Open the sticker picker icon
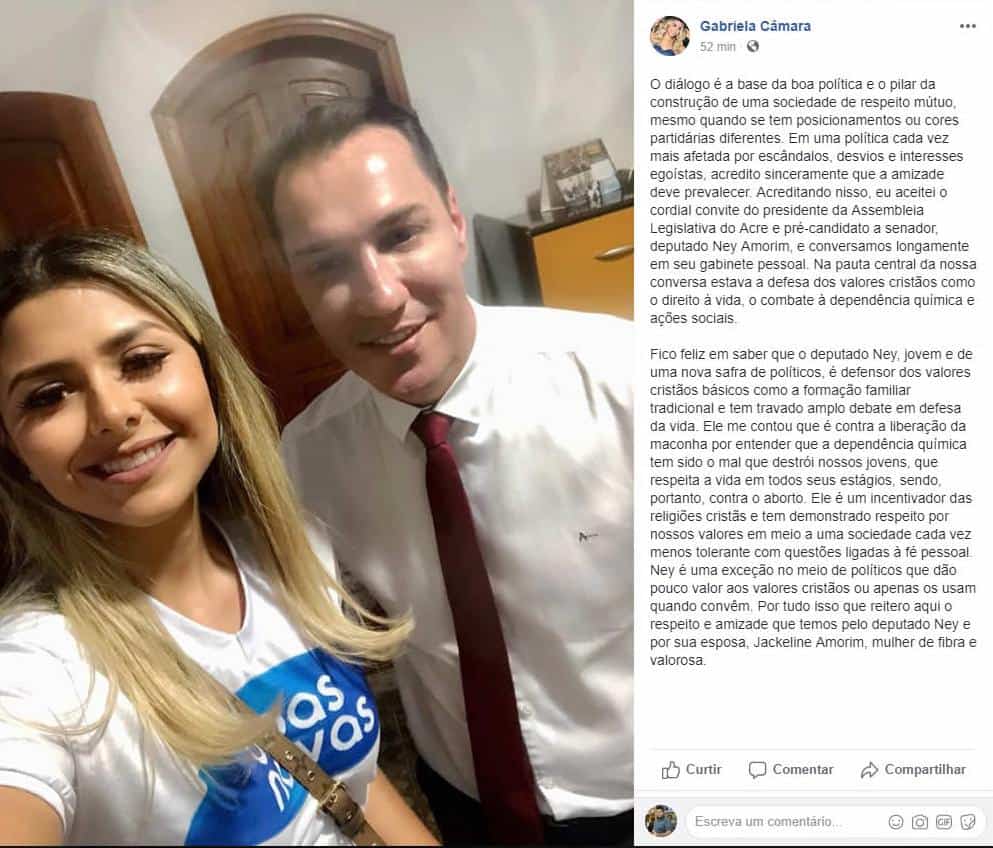Screen dimensions: 993x848 click(968, 822)
